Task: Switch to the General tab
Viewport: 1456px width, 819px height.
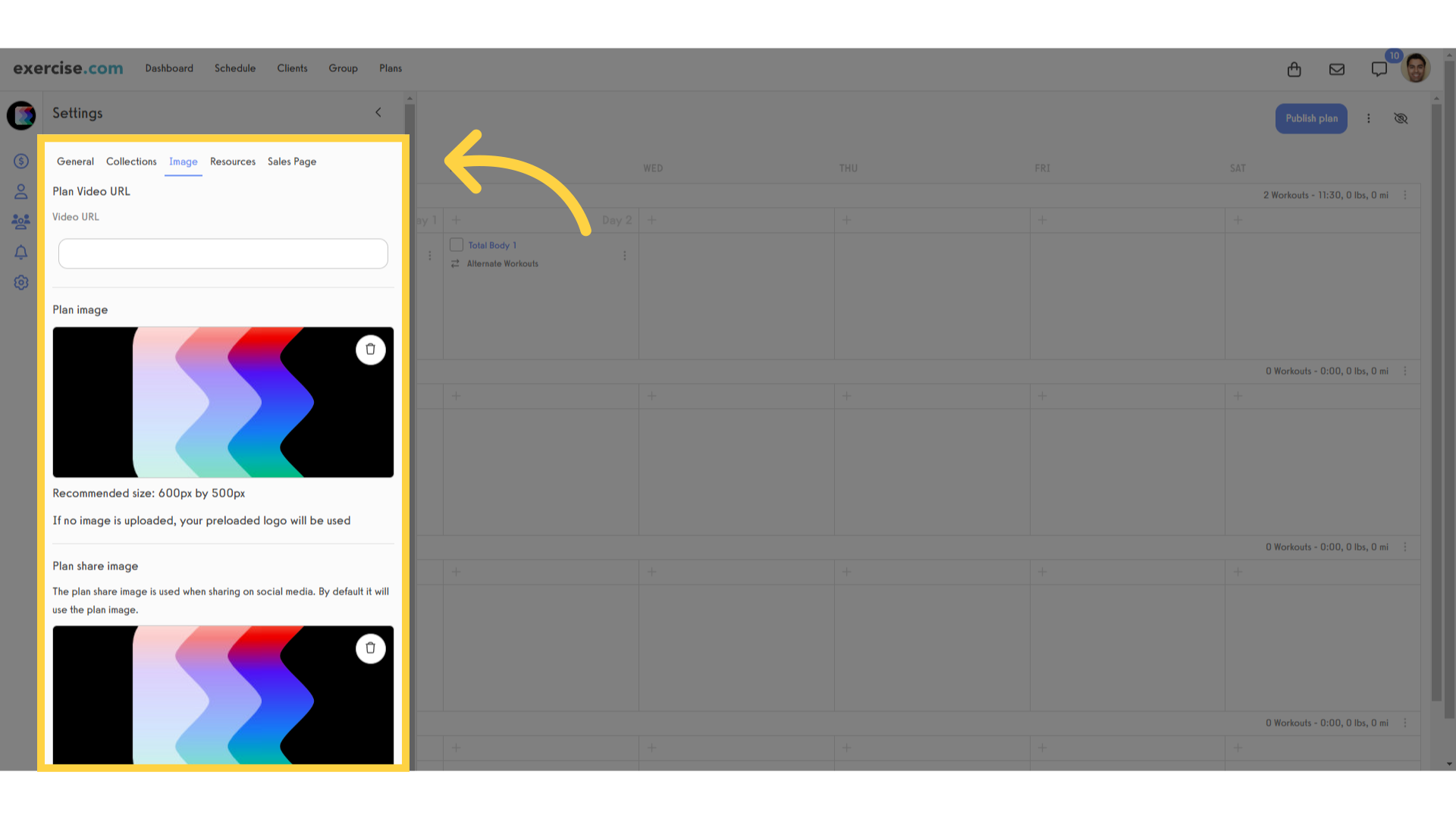Action: coord(74,161)
